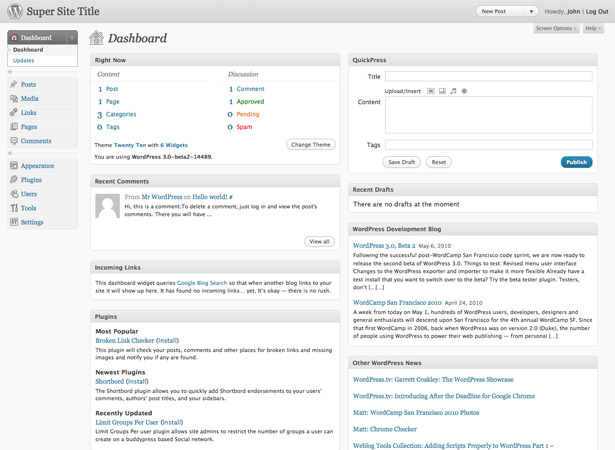
Task: Open the Posts menu
Action: click(28, 84)
